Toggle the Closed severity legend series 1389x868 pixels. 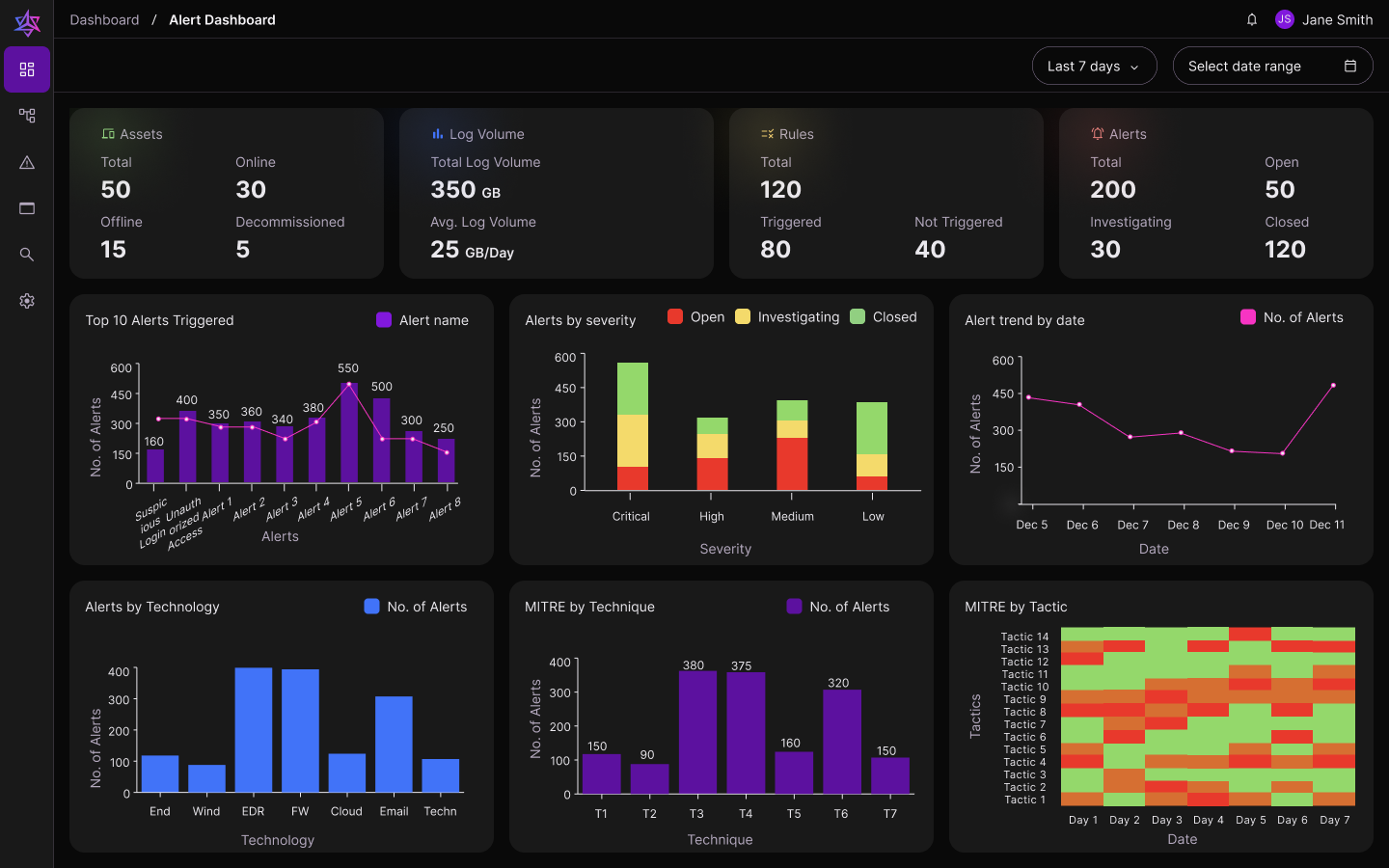click(884, 316)
